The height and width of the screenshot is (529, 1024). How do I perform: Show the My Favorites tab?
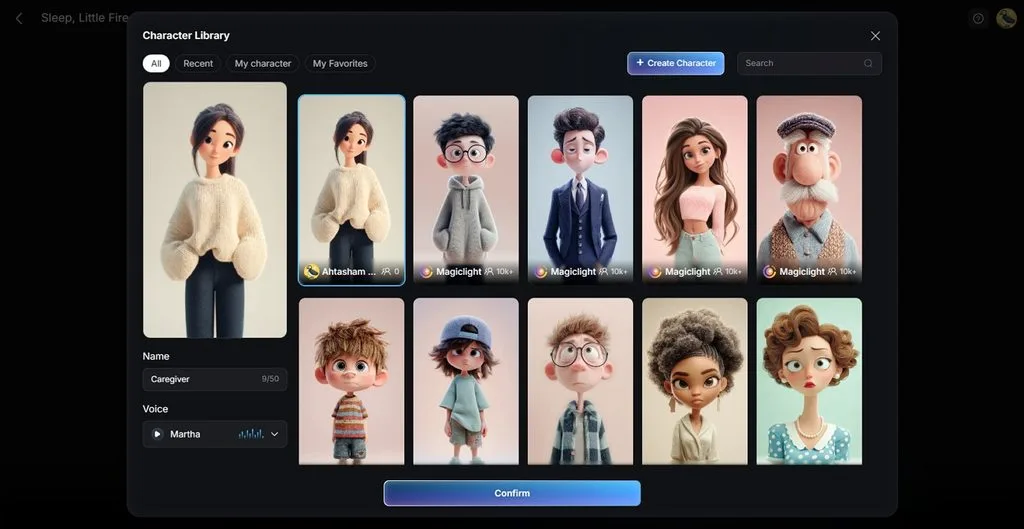(x=340, y=63)
